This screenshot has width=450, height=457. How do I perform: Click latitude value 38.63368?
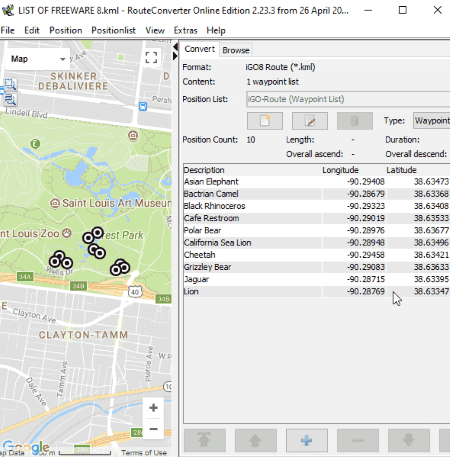[431, 194]
